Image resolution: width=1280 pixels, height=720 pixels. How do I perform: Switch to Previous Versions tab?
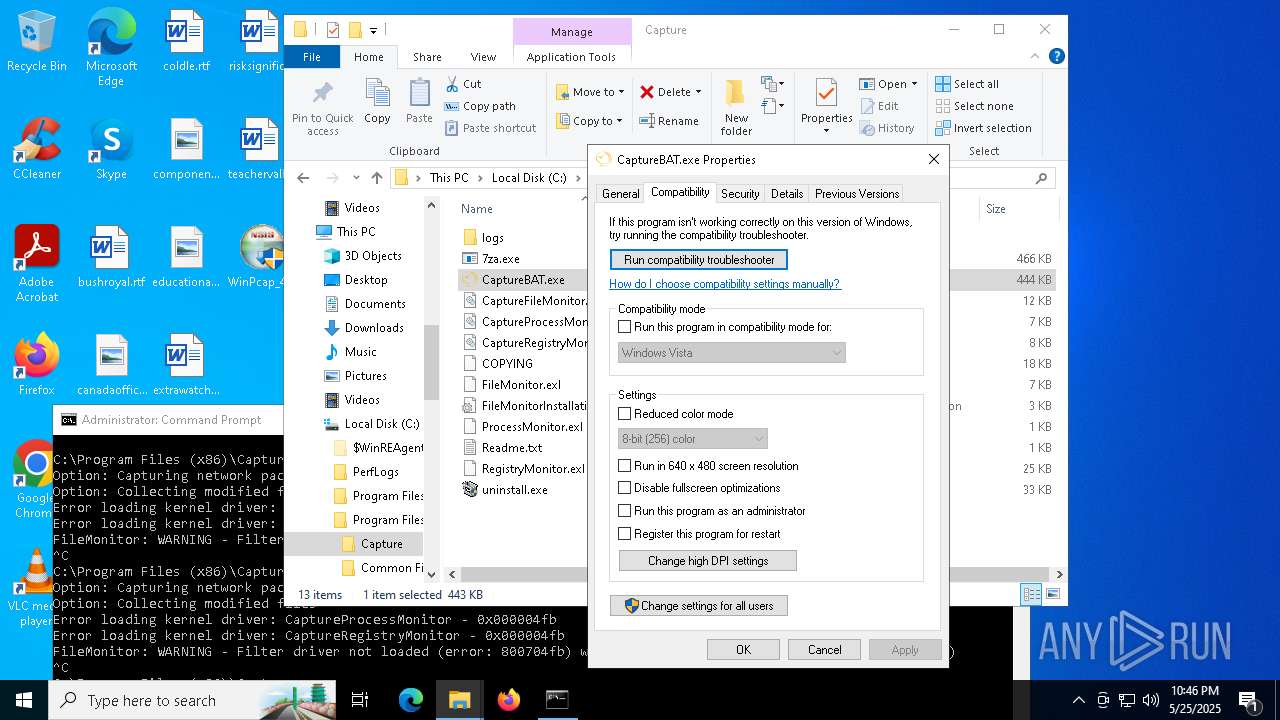pos(857,194)
